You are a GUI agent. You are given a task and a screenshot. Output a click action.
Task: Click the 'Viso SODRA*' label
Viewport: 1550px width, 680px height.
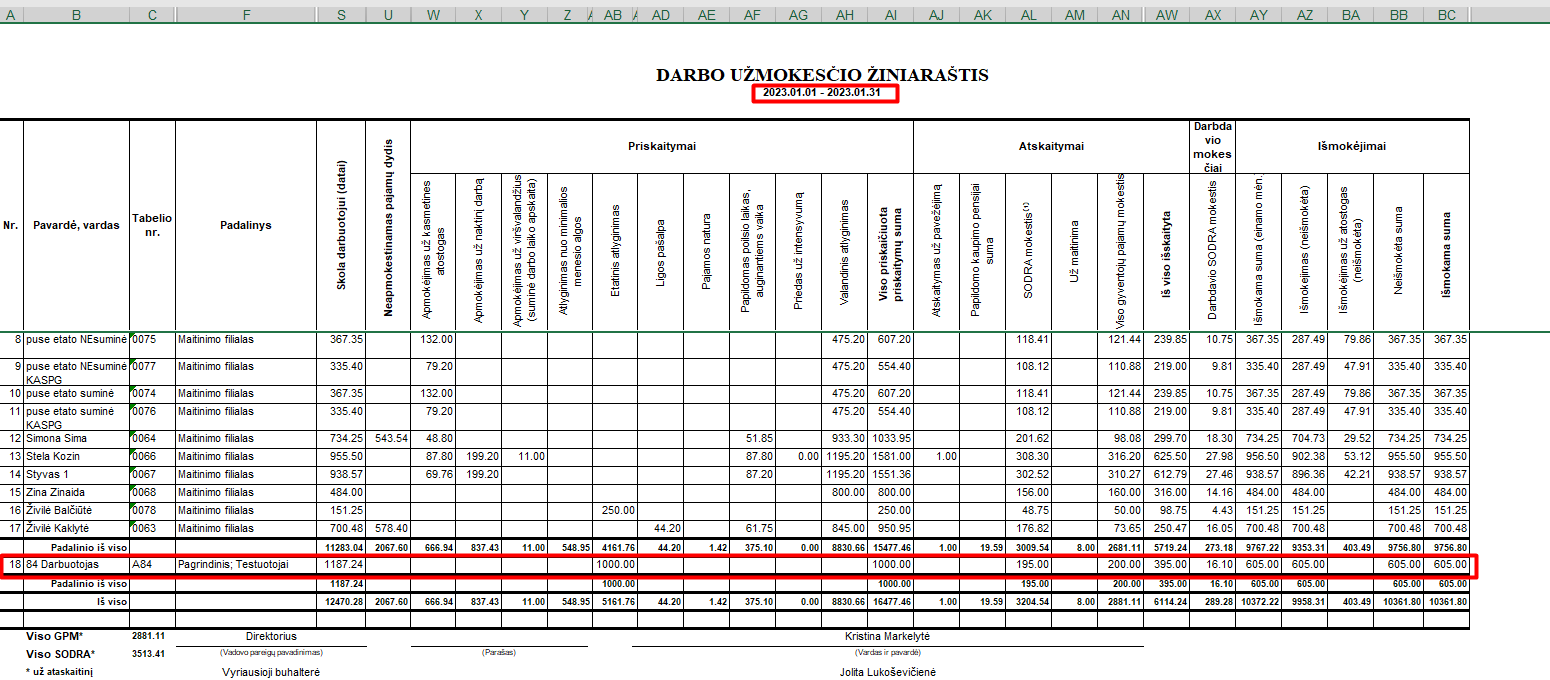click(x=62, y=654)
